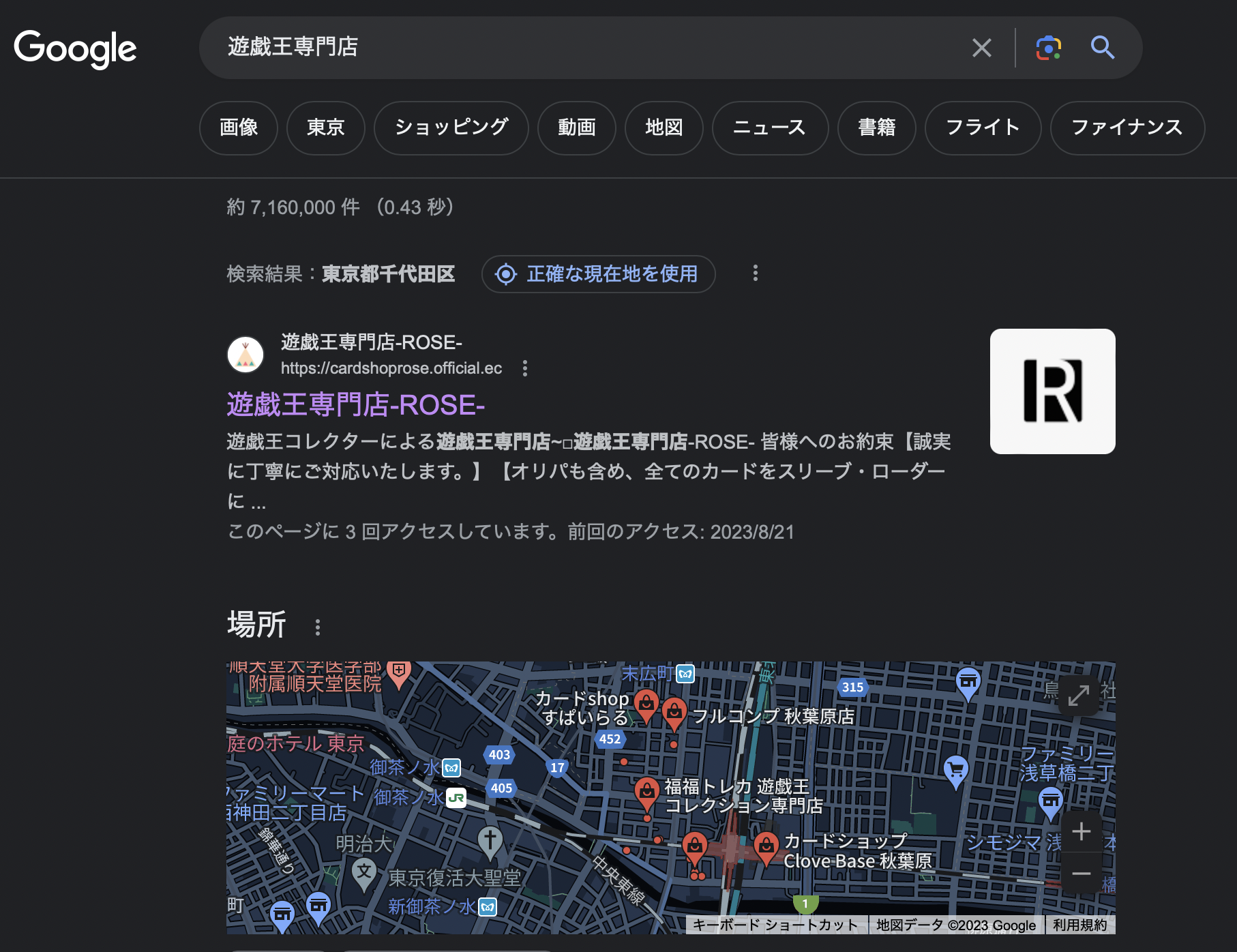Click 正確な現在地を使用 button
This screenshot has height=952, width=1237.
click(598, 274)
